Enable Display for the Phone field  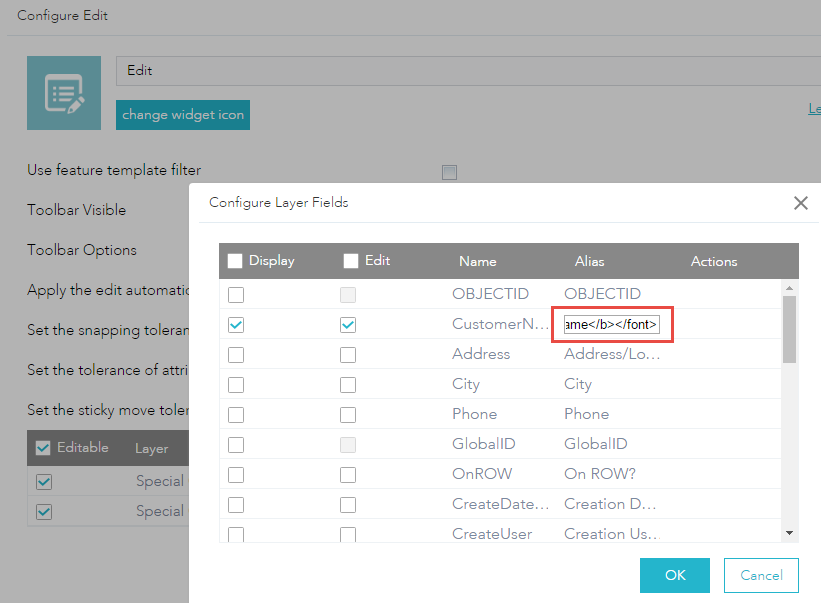236,415
